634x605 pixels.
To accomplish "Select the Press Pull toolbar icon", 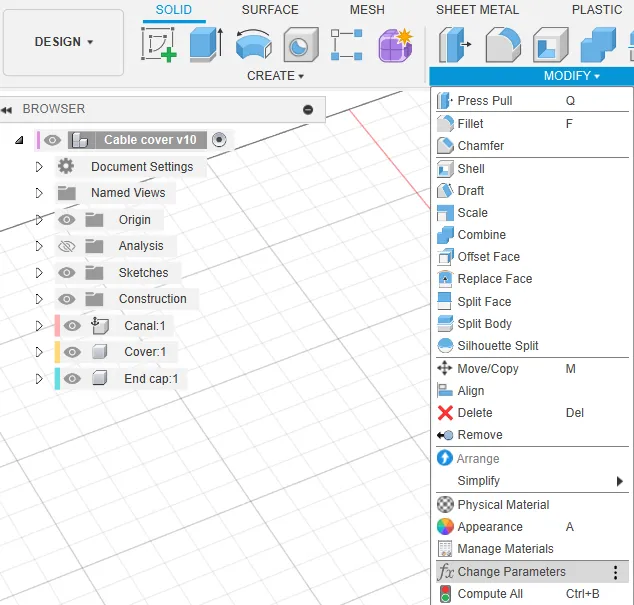I will point(455,44).
